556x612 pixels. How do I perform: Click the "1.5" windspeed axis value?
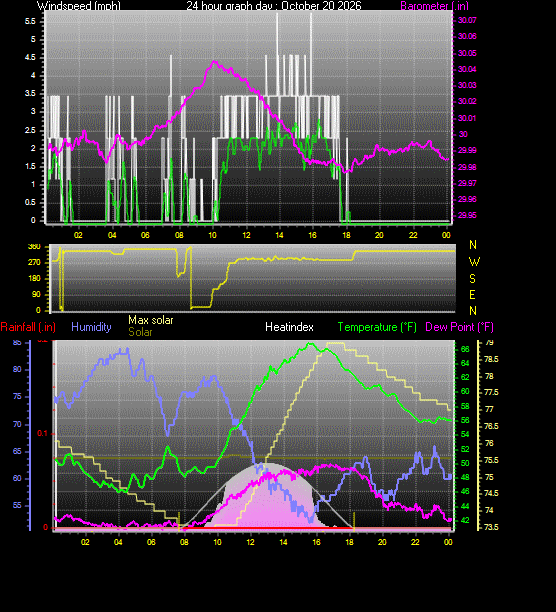click(x=30, y=167)
